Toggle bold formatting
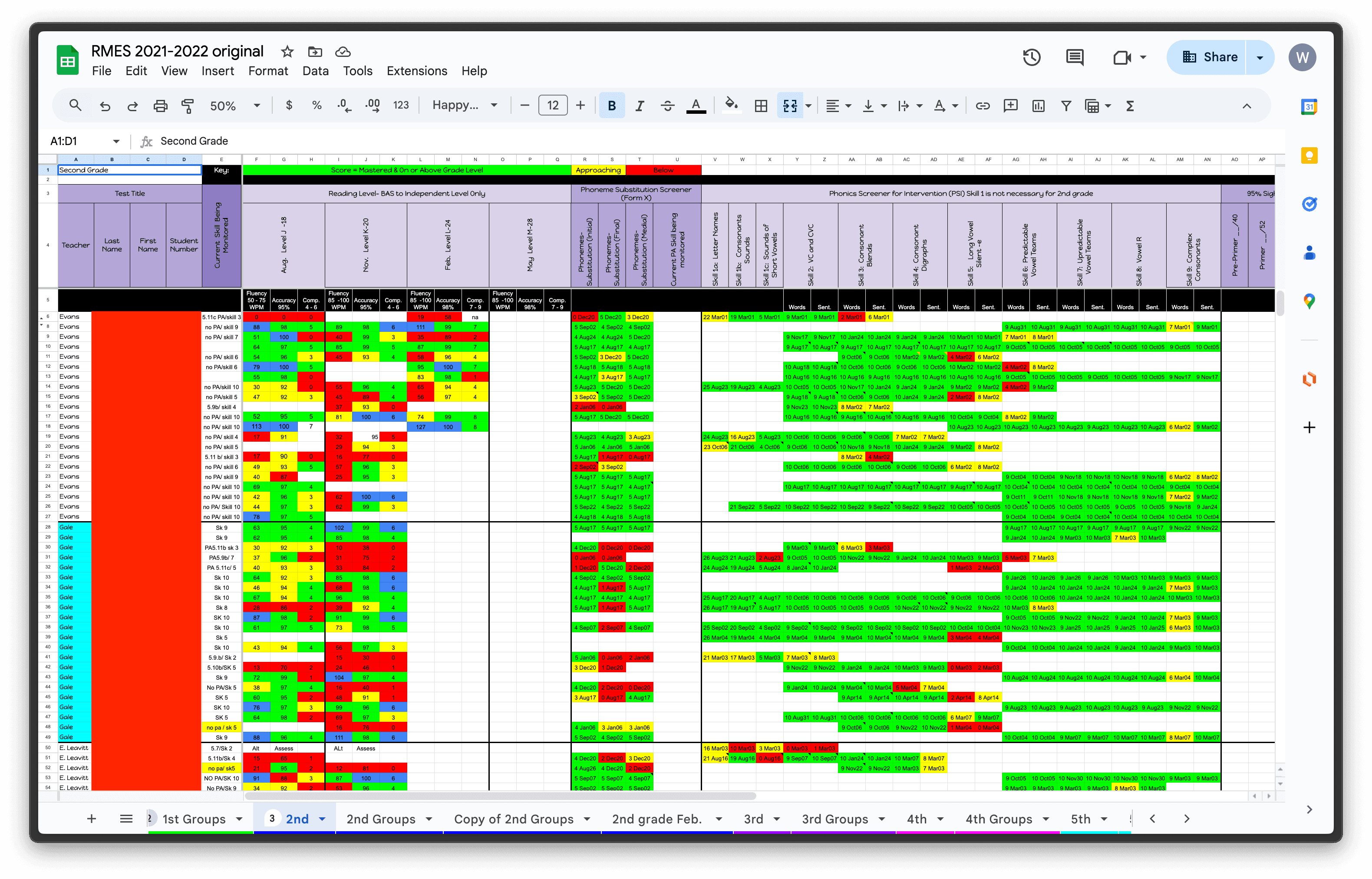The height and width of the screenshot is (879, 1372). [x=612, y=106]
